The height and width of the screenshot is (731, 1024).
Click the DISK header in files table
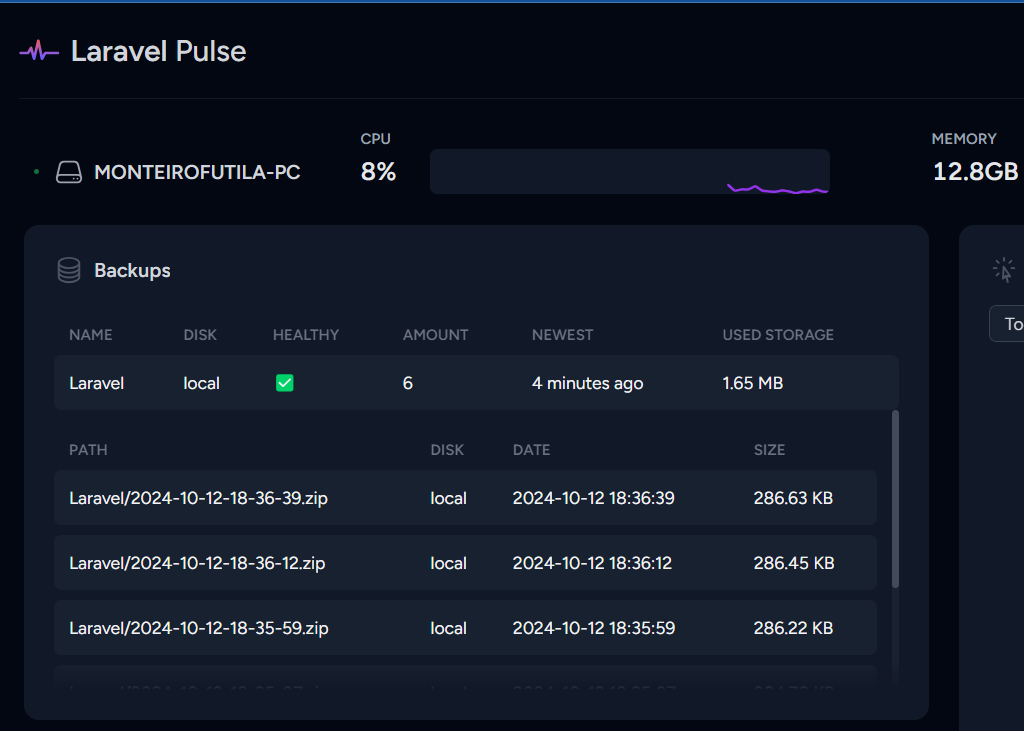(x=447, y=450)
